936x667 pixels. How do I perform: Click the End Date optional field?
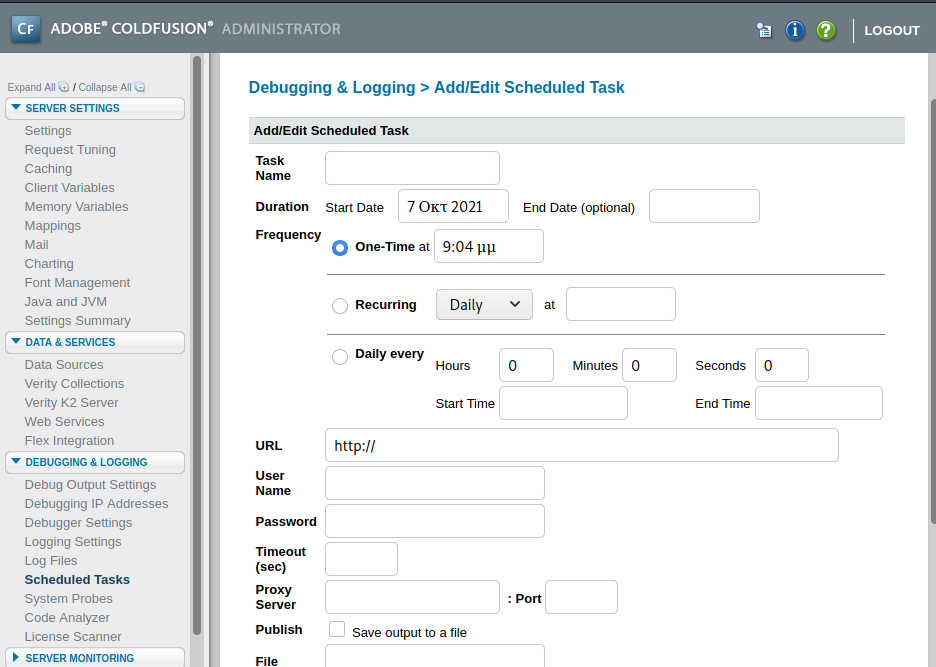coord(704,206)
